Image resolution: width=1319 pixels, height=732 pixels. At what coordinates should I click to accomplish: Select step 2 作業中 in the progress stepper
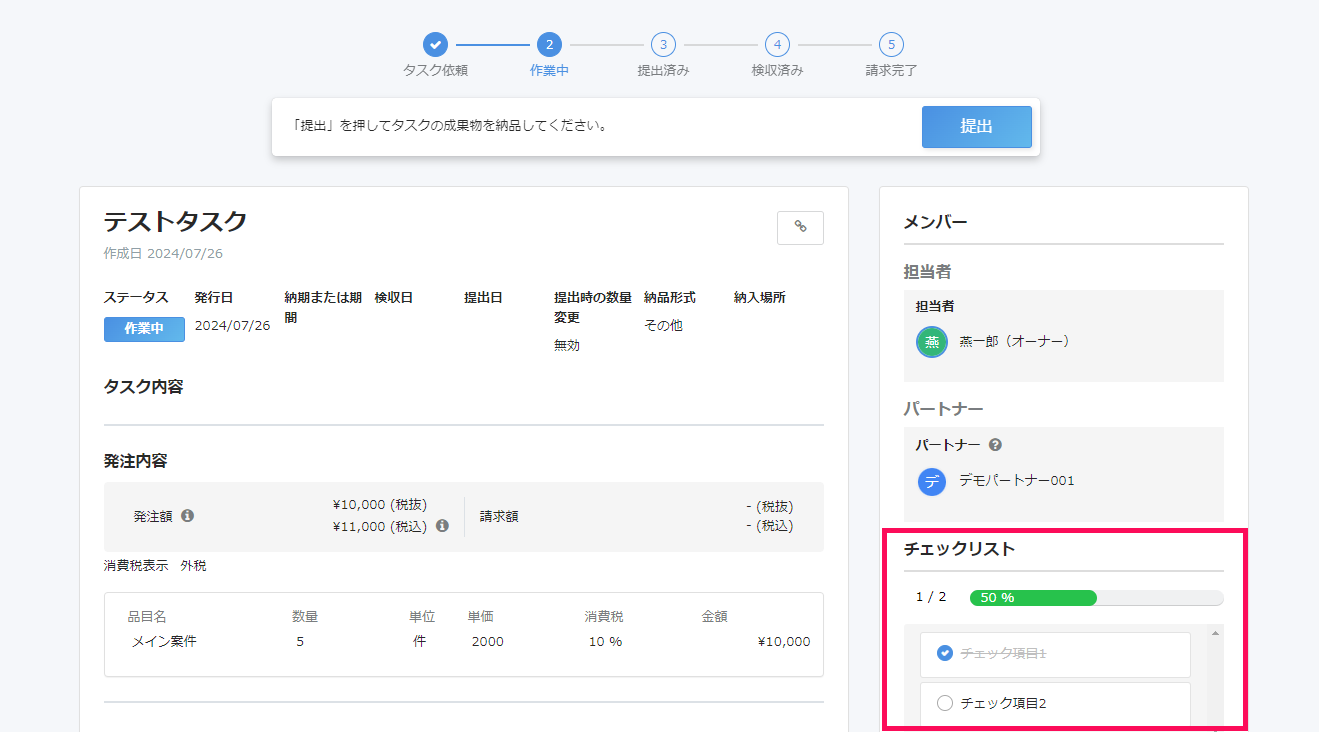click(x=549, y=44)
